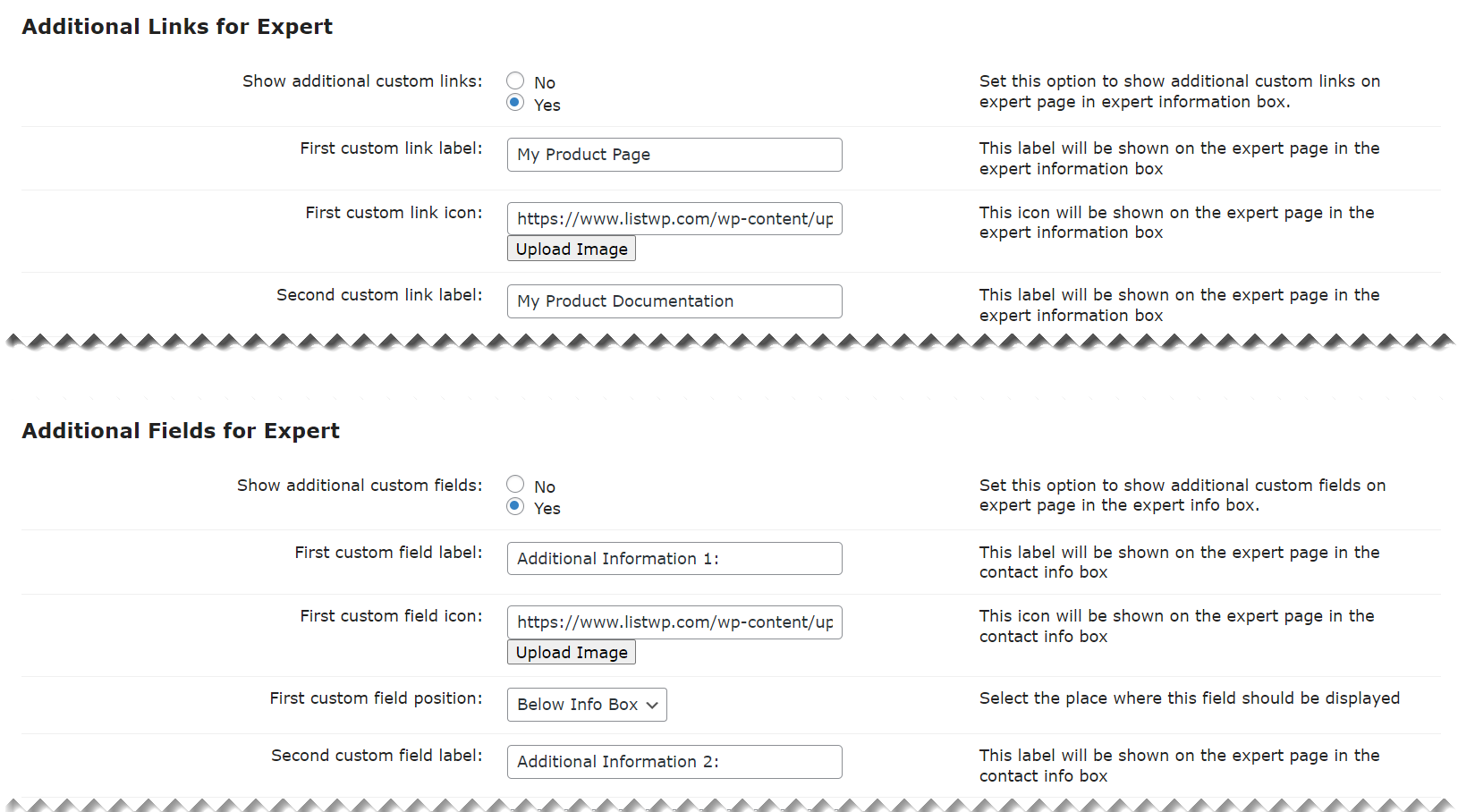
Task: Click the Additional Links for Expert heading
Action: (177, 27)
